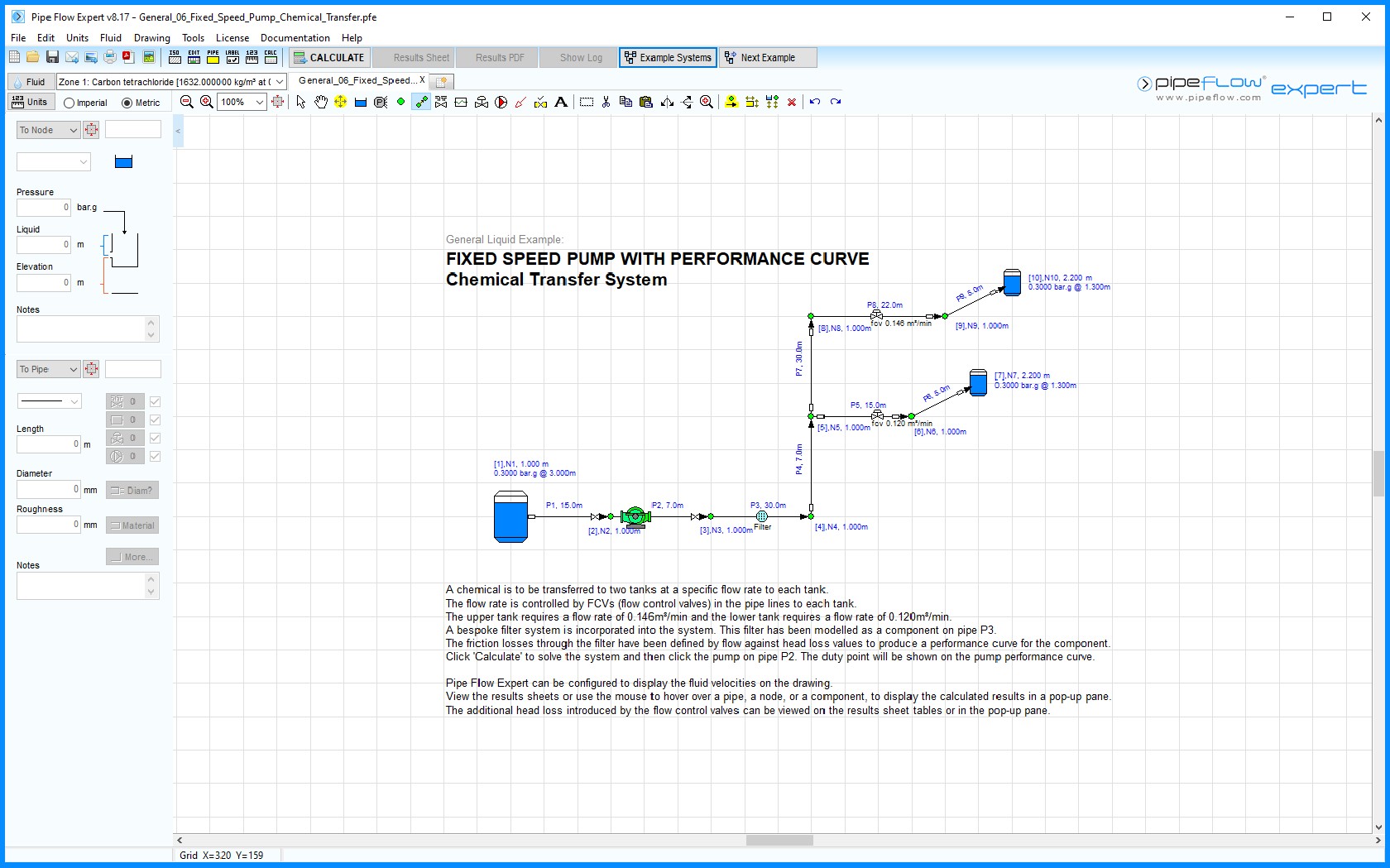Screen dimensions: 1390x868
Task: Open the 100% zoom level dropdown
Action: [x=260, y=102]
